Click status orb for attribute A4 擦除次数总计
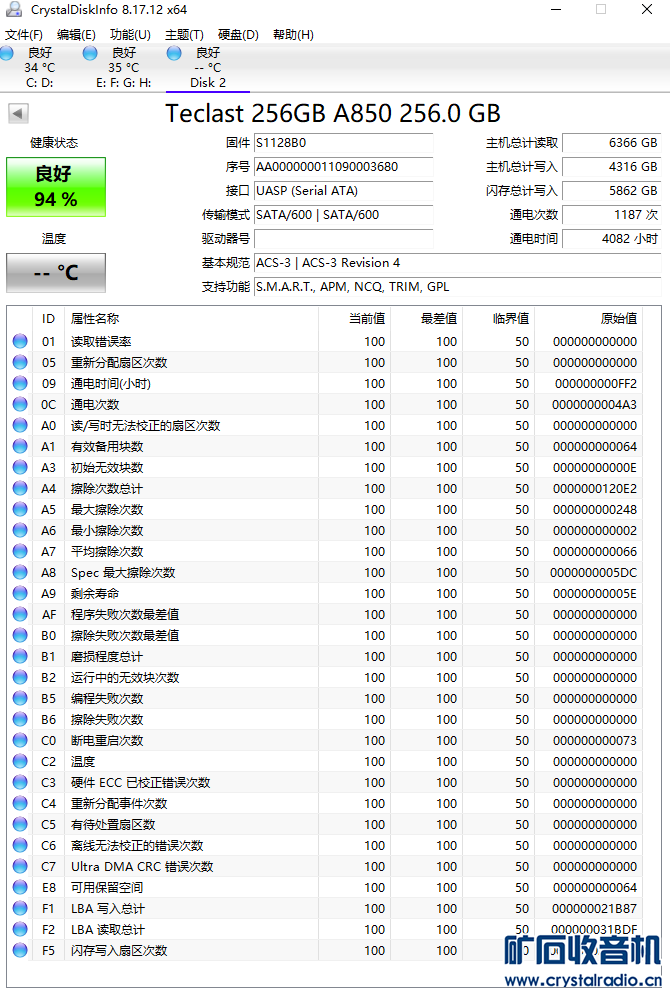The width and height of the screenshot is (670, 993). (x=20, y=488)
